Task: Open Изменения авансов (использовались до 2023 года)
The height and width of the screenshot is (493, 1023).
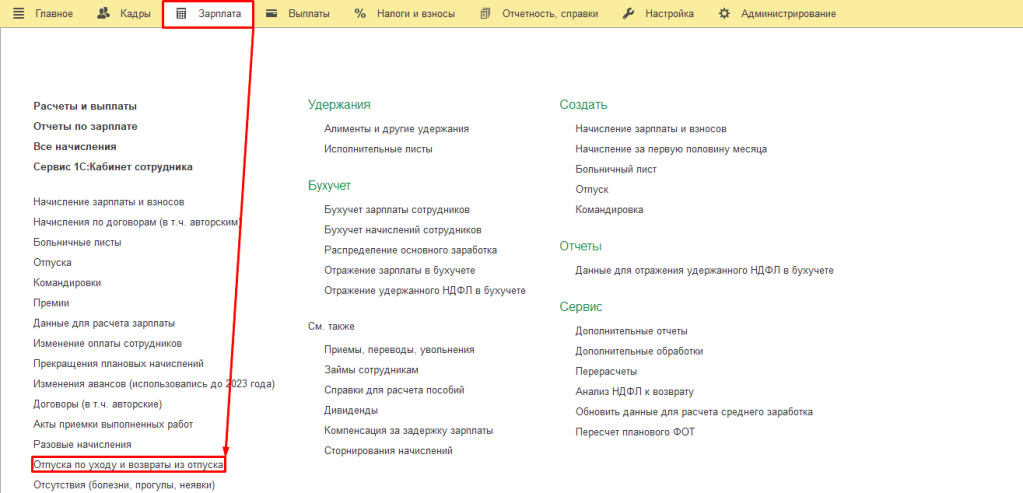Action: click(x=154, y=384)
